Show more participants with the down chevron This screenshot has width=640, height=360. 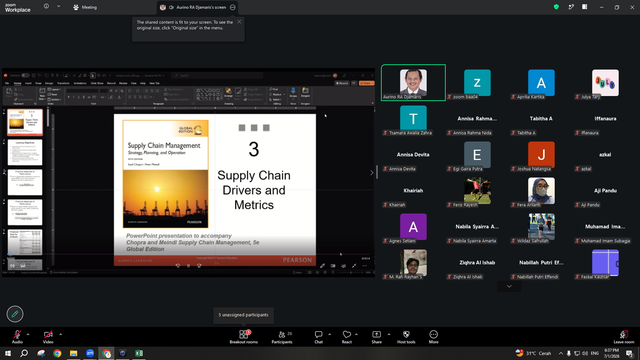point(509,286)
